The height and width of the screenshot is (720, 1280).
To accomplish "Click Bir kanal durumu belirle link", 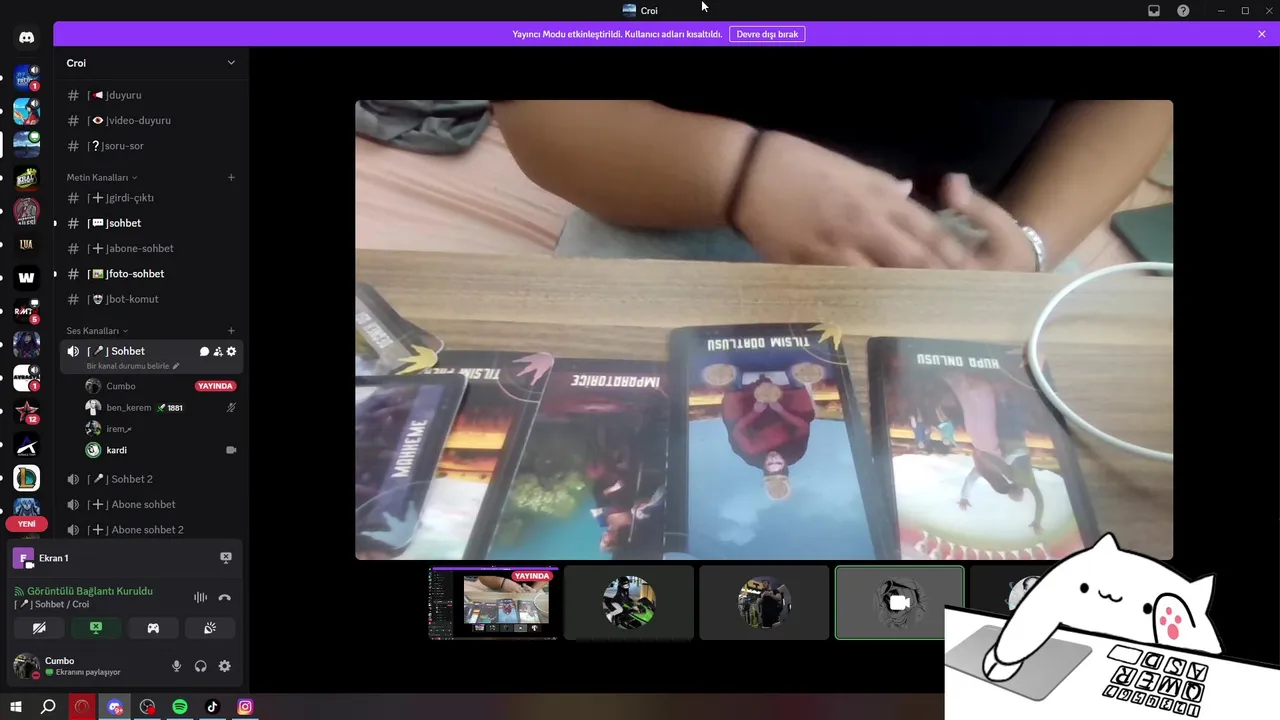I will tap(128, 366).
